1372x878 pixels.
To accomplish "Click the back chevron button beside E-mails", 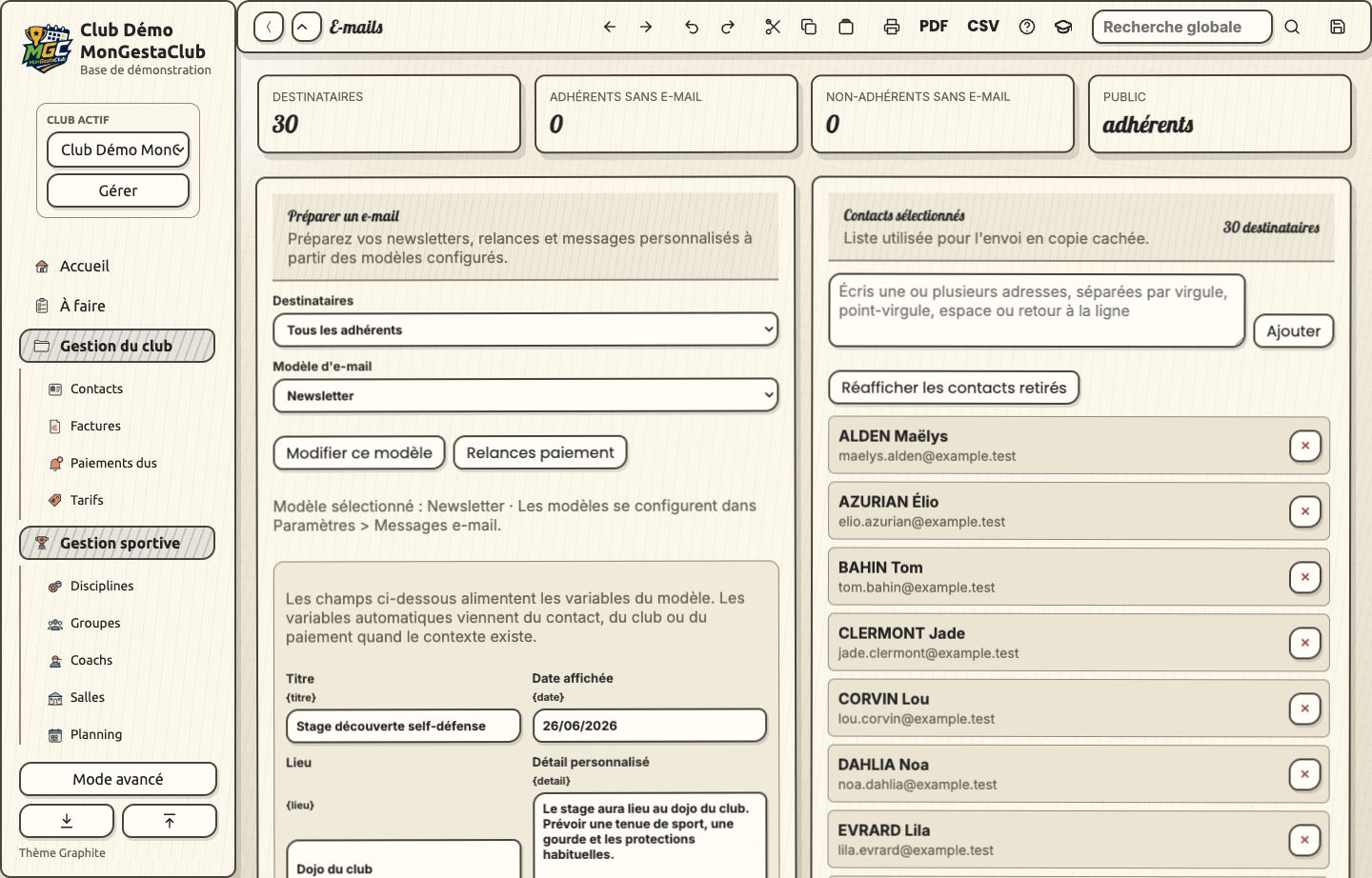I will (x=269, y=27).
